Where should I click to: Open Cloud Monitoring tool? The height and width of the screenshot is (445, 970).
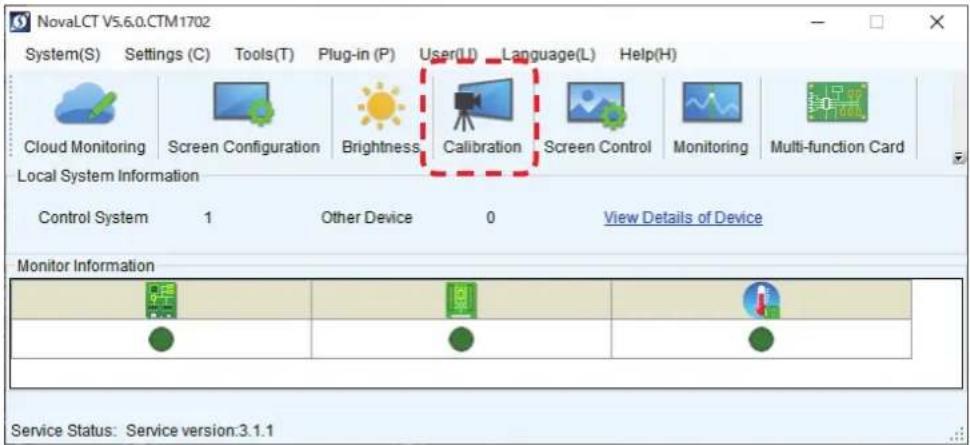coord(85,119)
